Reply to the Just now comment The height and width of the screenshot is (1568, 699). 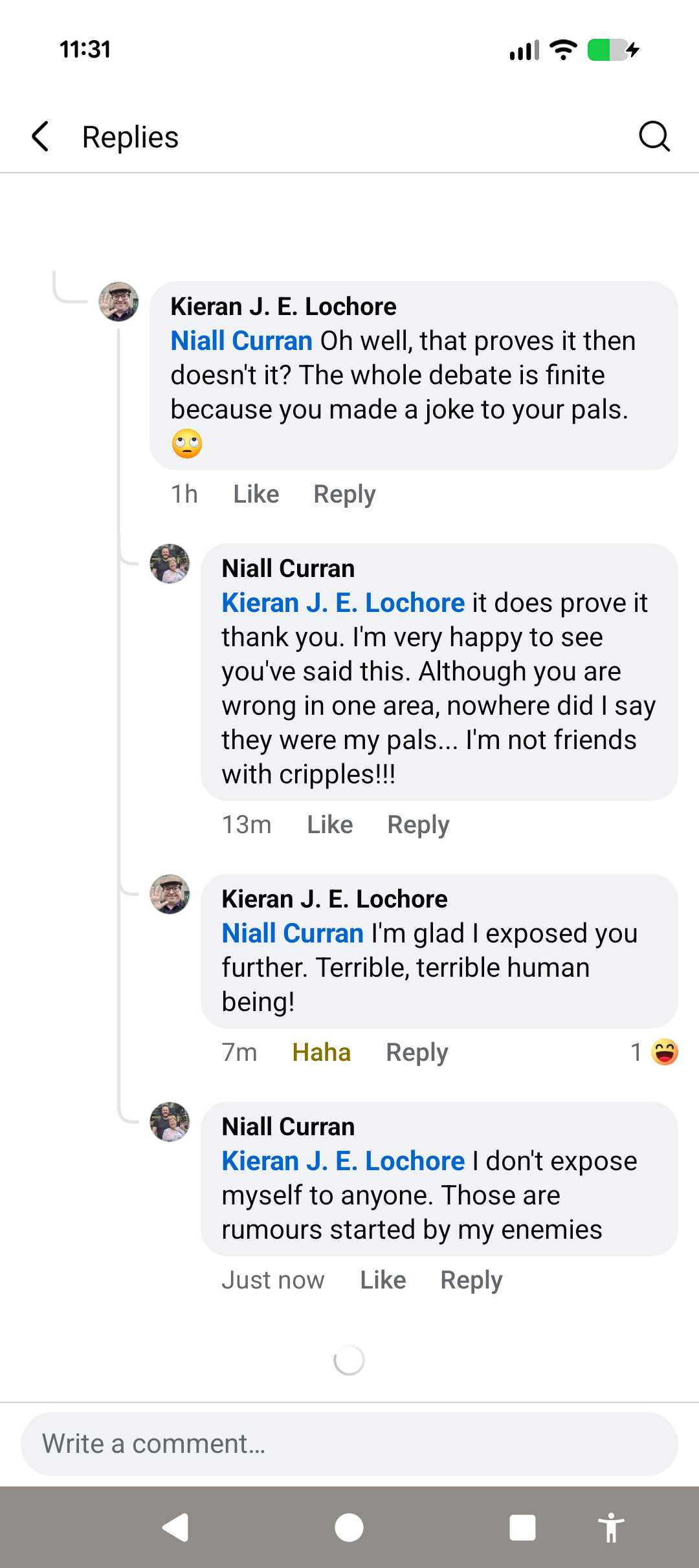(471, 1280)
